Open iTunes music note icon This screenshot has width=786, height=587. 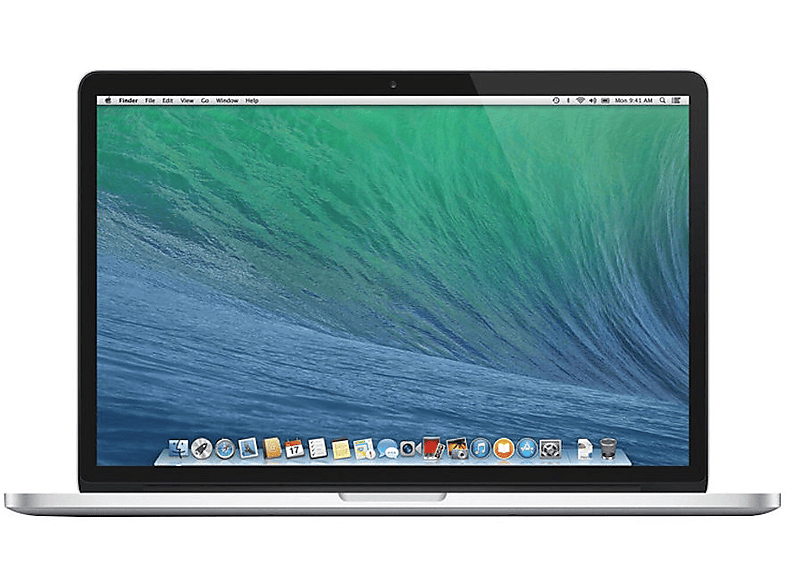[x=480, y=449]
